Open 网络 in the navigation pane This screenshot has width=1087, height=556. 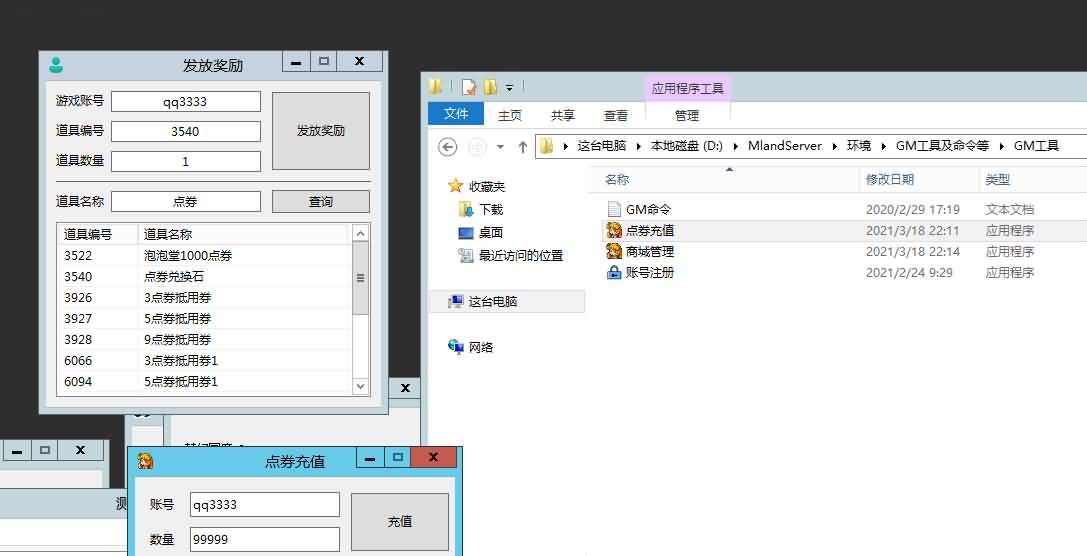pyautogui.click(x=480, y=347)
